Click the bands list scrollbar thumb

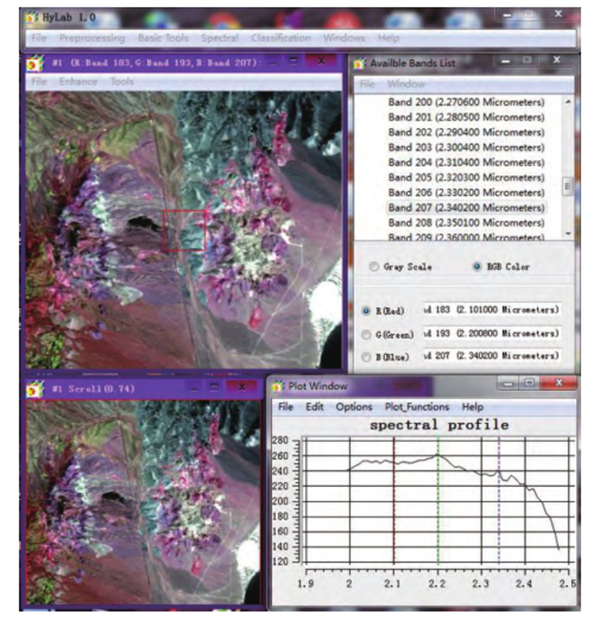[x=568, y=186]
